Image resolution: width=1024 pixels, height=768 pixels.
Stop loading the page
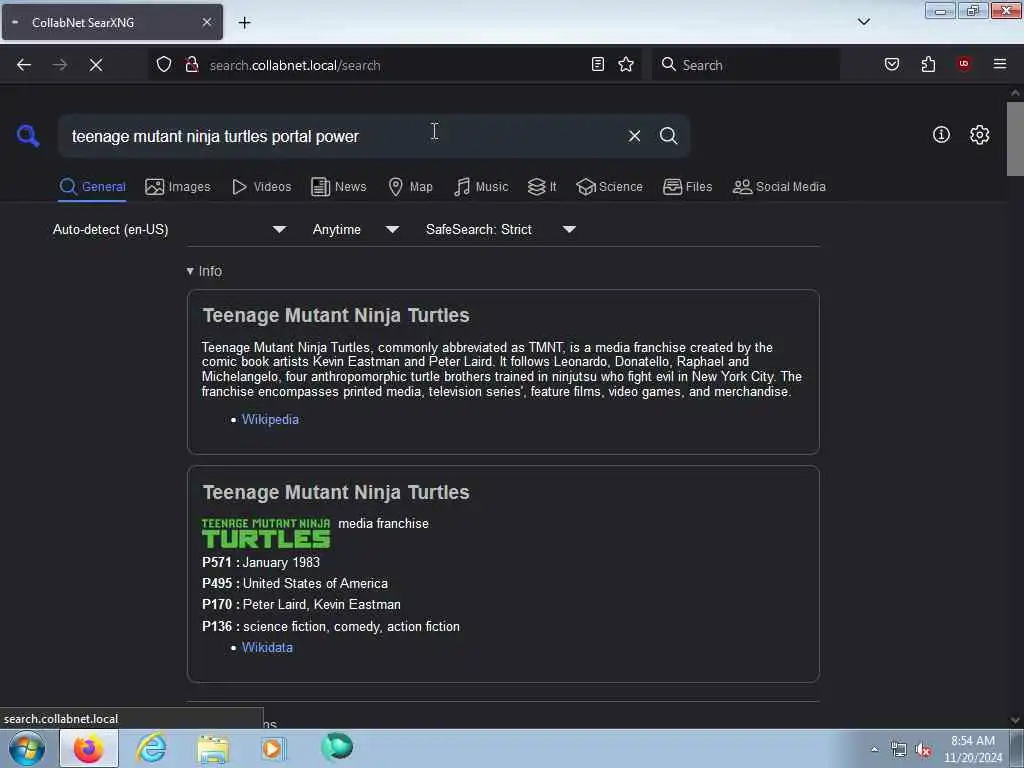pyautogui.click(x=95, y=65)
